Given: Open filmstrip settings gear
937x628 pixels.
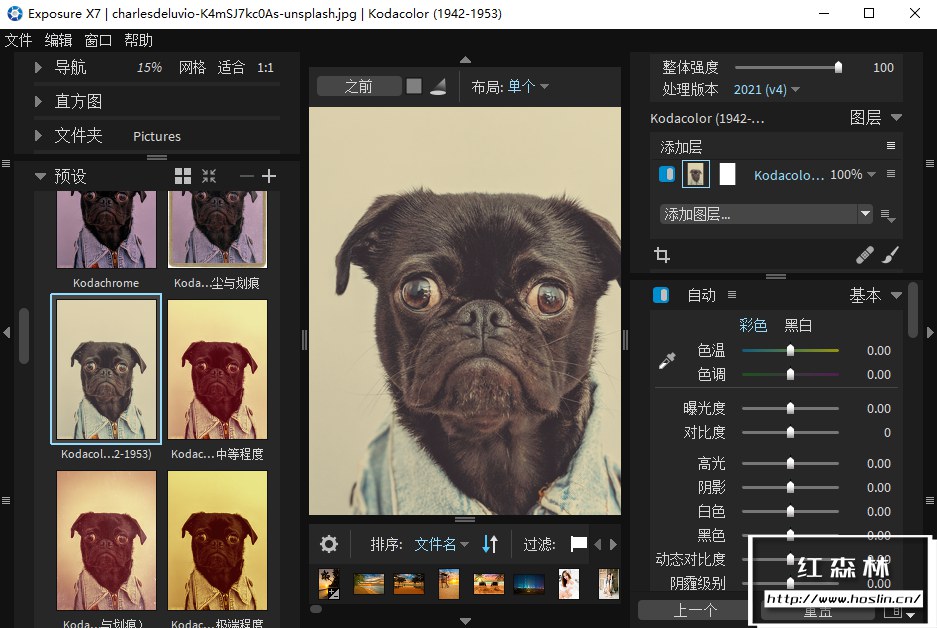Looking at the screenshot, I should pyautogui.click(x=329, y=544).
